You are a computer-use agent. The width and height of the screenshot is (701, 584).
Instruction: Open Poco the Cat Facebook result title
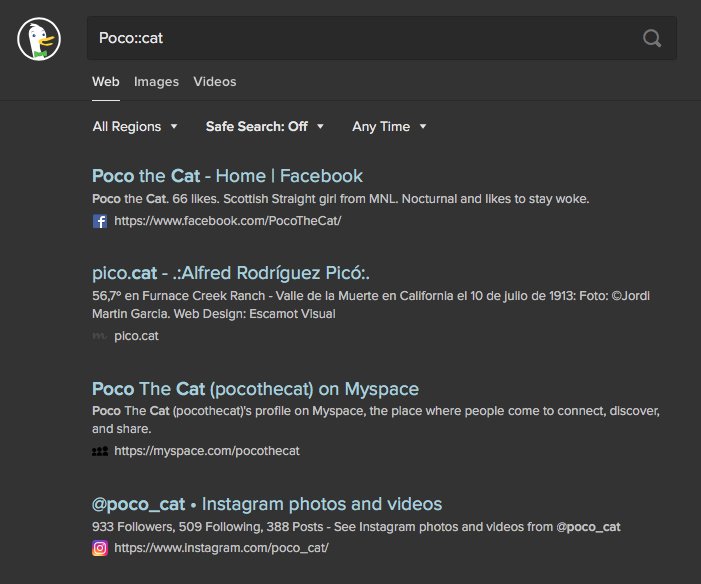pos(227,176)
